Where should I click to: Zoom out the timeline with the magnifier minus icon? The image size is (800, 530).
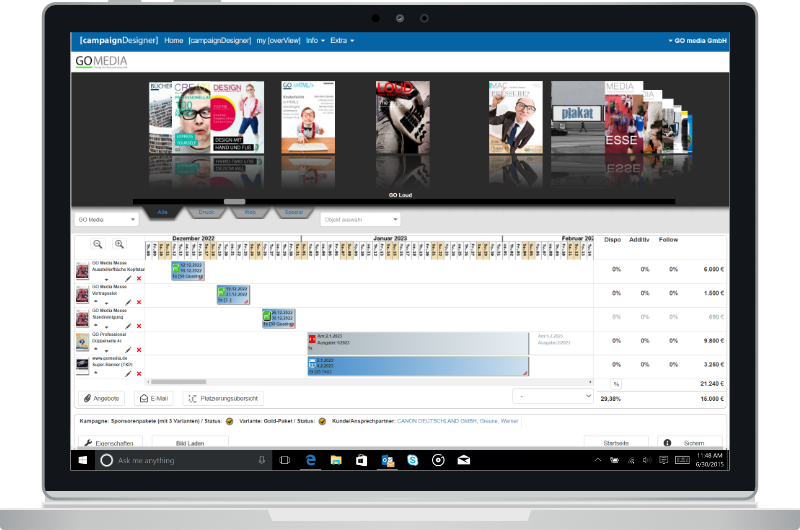(x=98, y=244)
